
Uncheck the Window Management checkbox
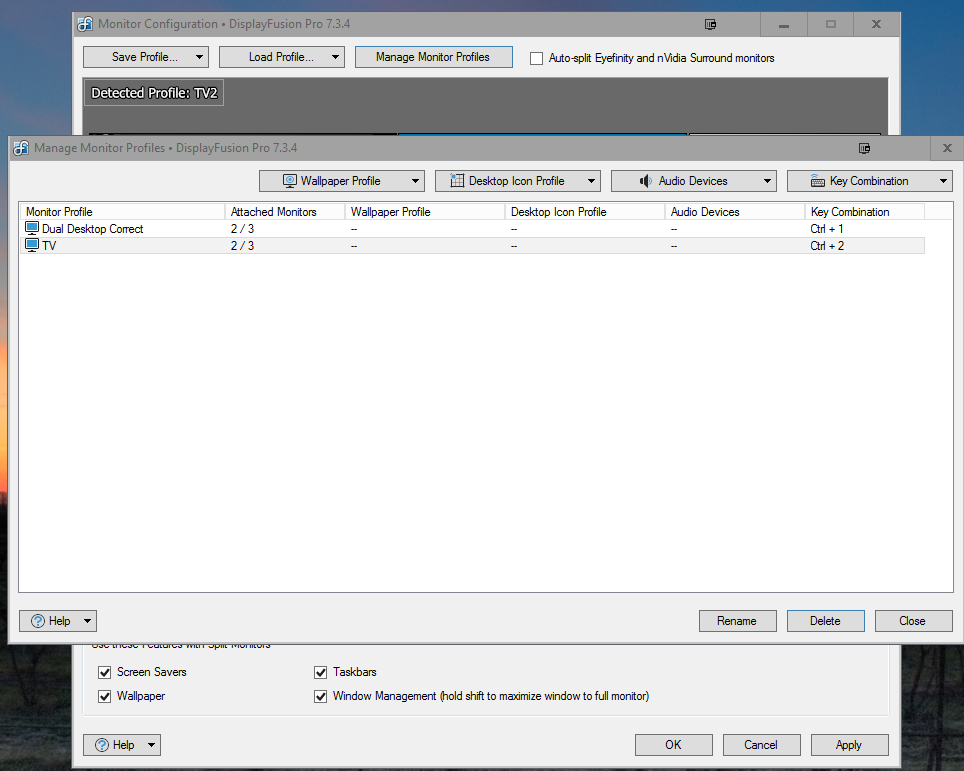[321, 696]
